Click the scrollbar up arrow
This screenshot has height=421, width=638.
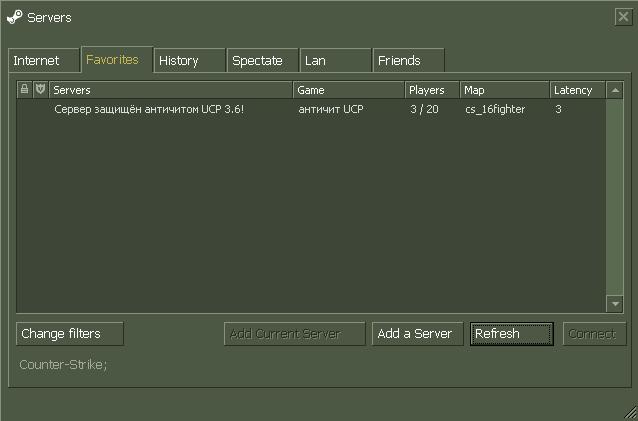tap(615, 90)
